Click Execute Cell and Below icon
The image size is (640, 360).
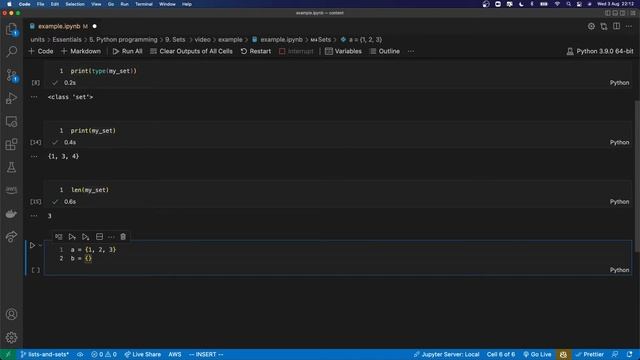click(85, 237)
